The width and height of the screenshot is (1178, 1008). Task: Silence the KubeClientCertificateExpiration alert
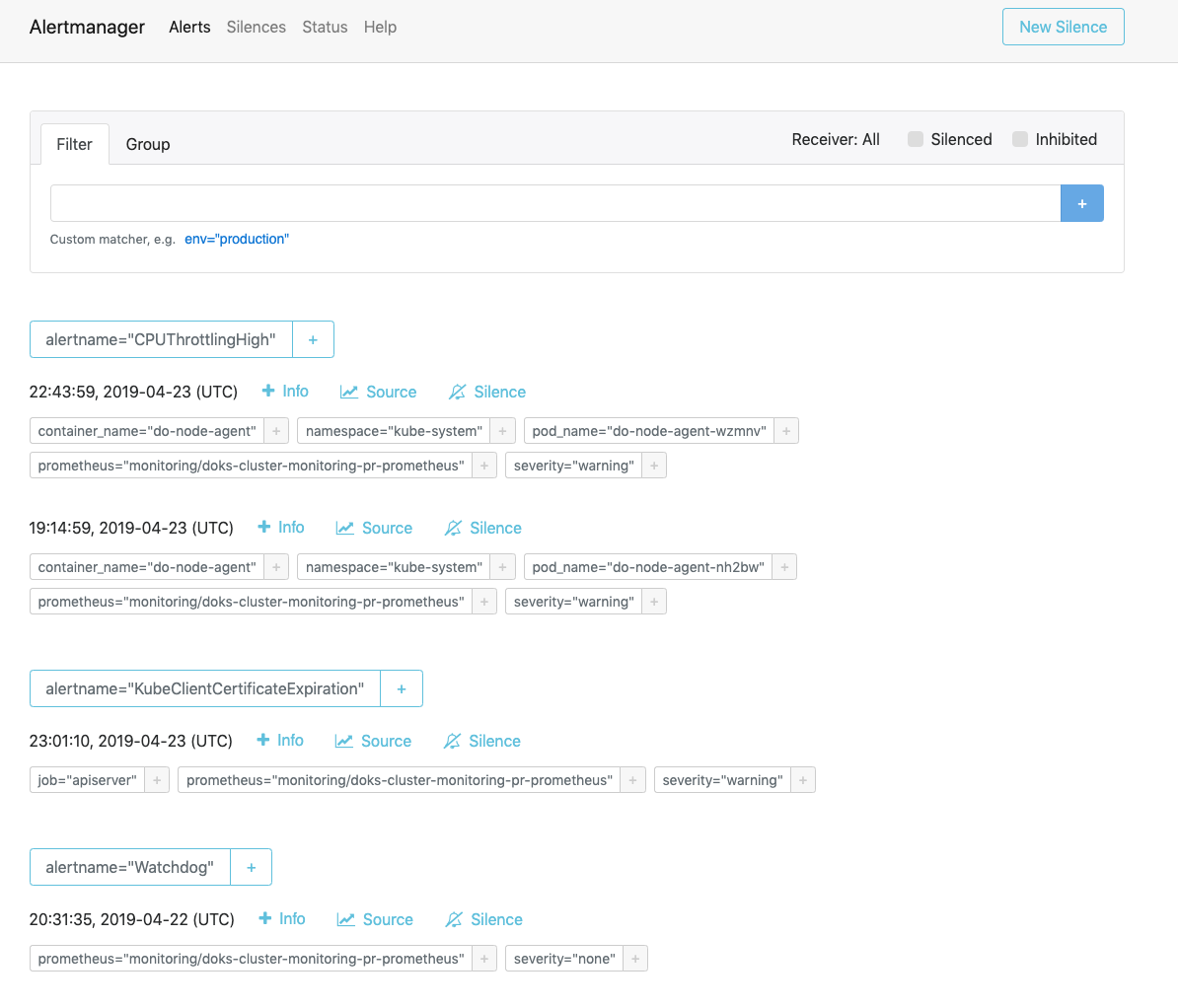coord(482,742)
